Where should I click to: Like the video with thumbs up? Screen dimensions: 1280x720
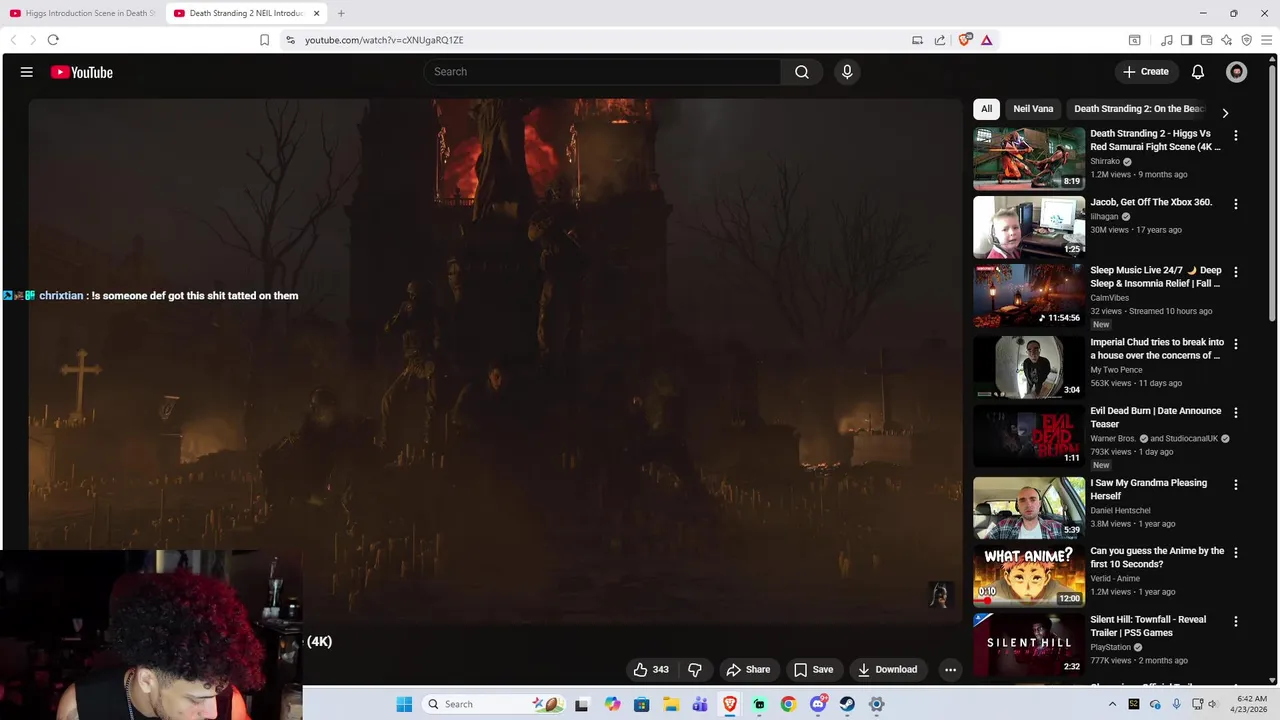click(651, 670)
